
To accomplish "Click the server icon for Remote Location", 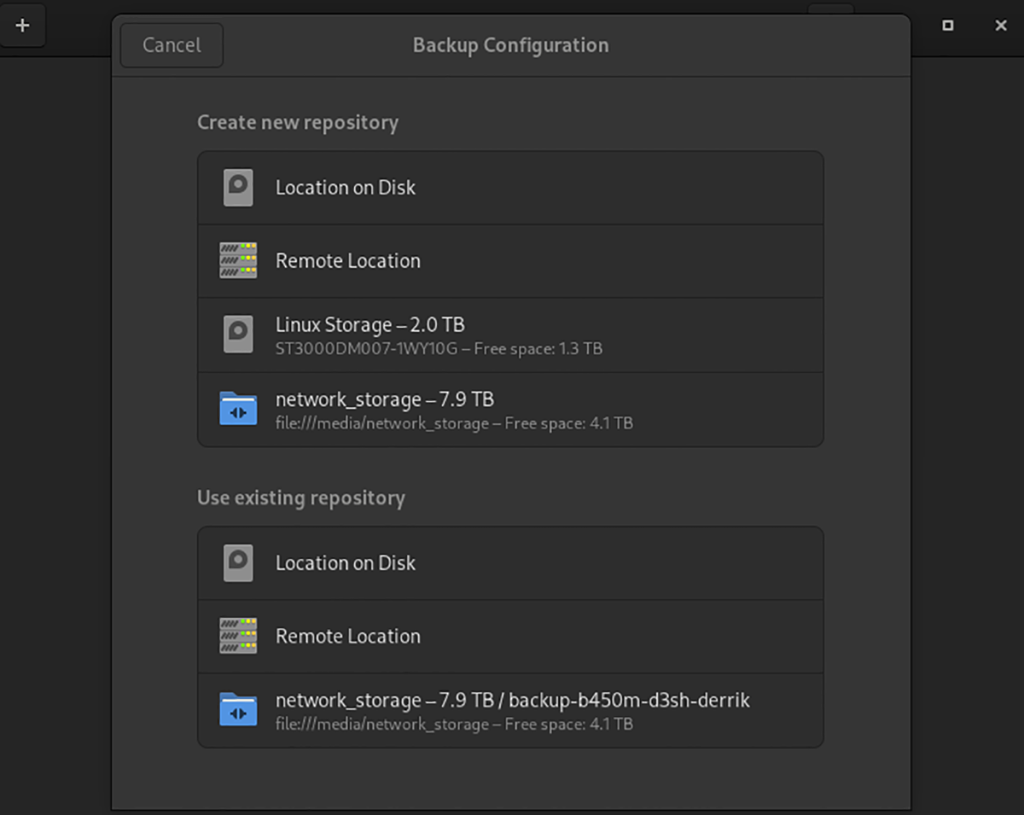I will tap(238, 261).
